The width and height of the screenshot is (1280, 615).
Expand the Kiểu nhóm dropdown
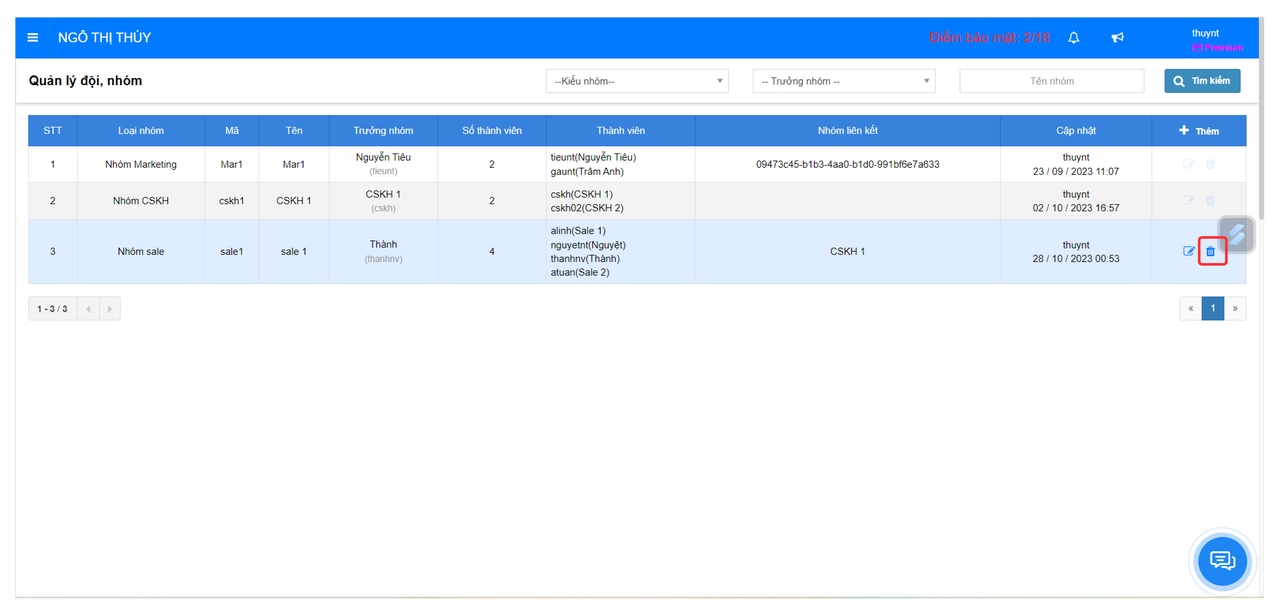click(x=637, y=81)
